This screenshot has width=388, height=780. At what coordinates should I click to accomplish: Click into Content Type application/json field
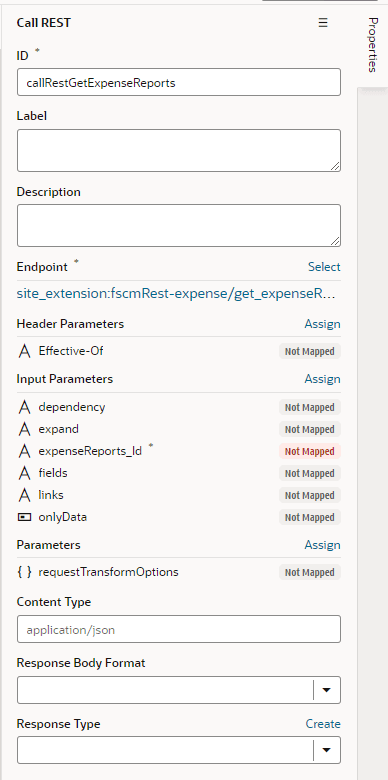point(179,629)
